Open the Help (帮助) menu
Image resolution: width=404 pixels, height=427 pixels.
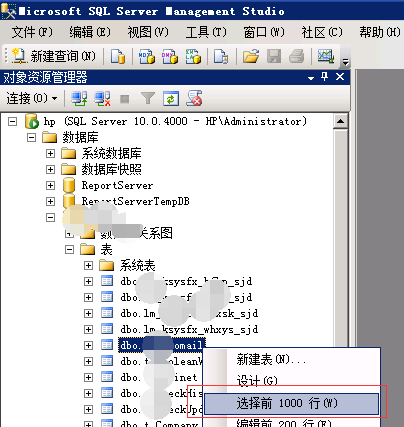click(x=380, y=32)
